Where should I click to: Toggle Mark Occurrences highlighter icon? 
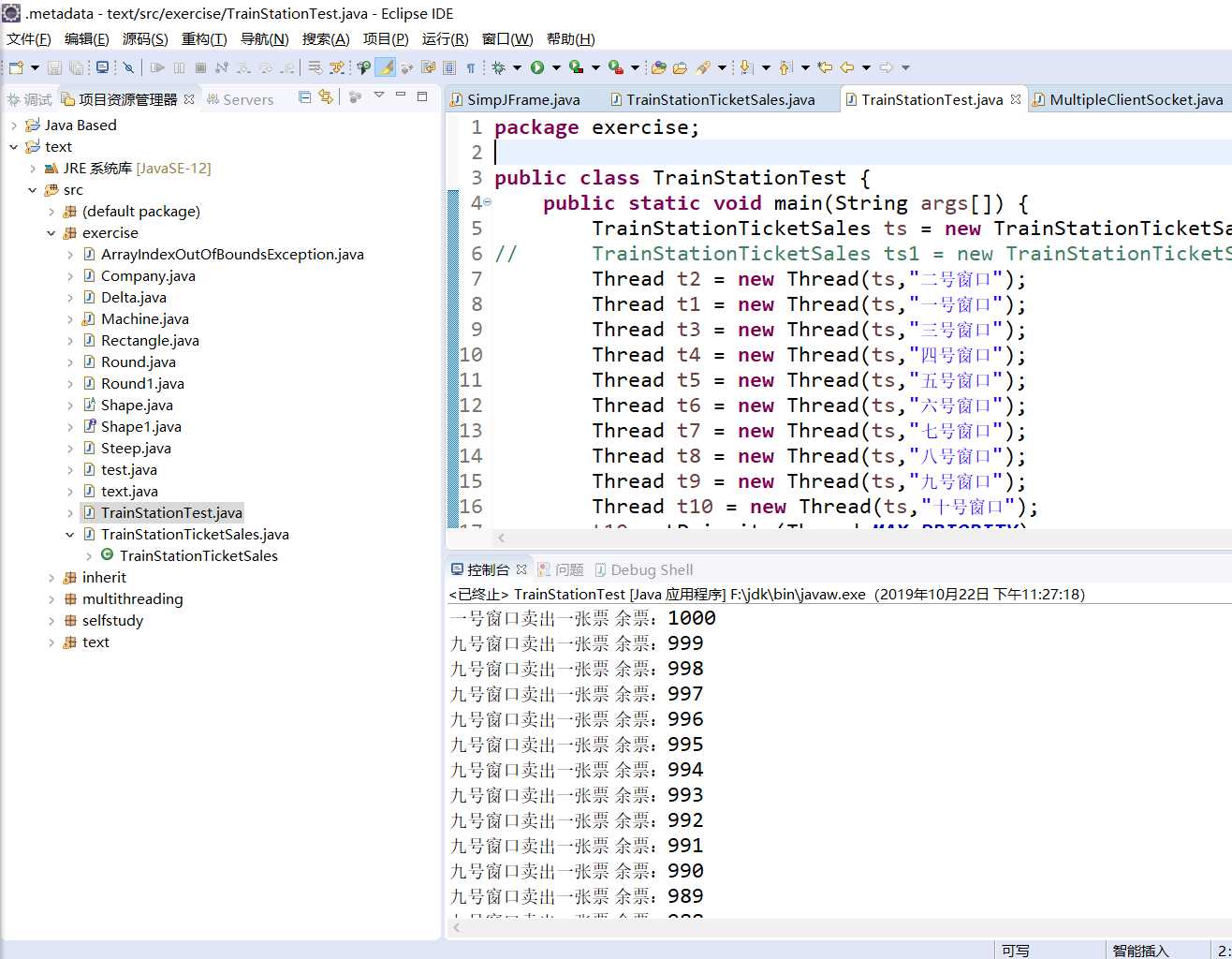tap(386, 67)
